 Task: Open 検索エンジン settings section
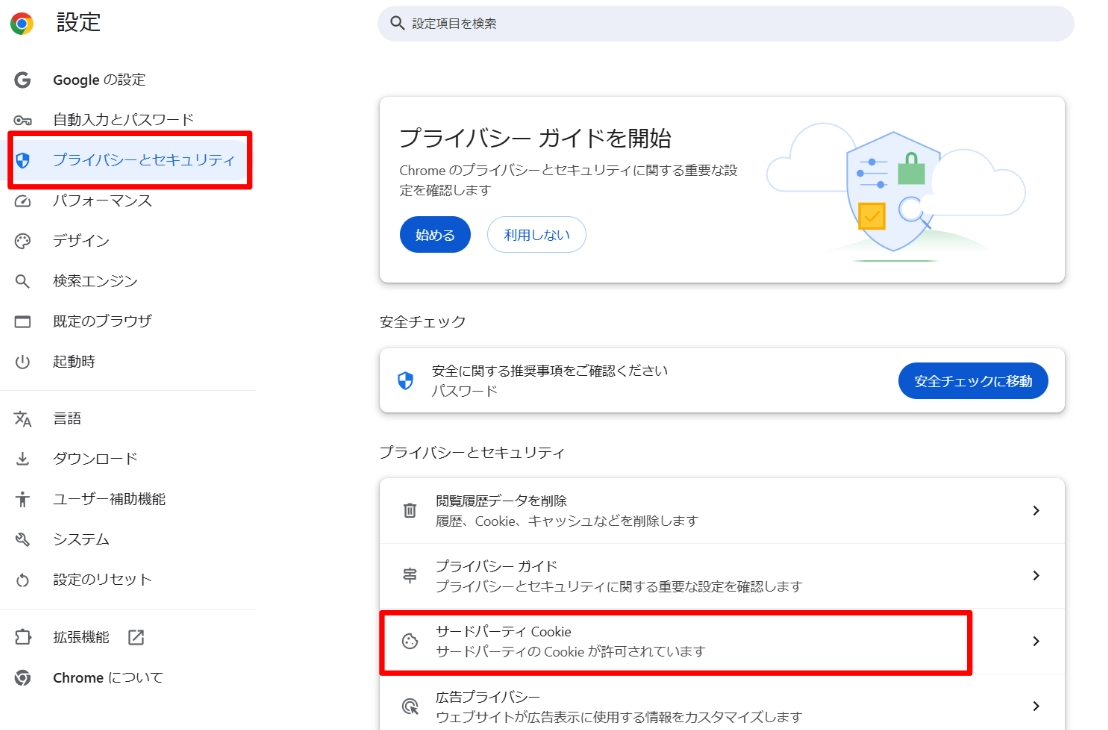95,281
